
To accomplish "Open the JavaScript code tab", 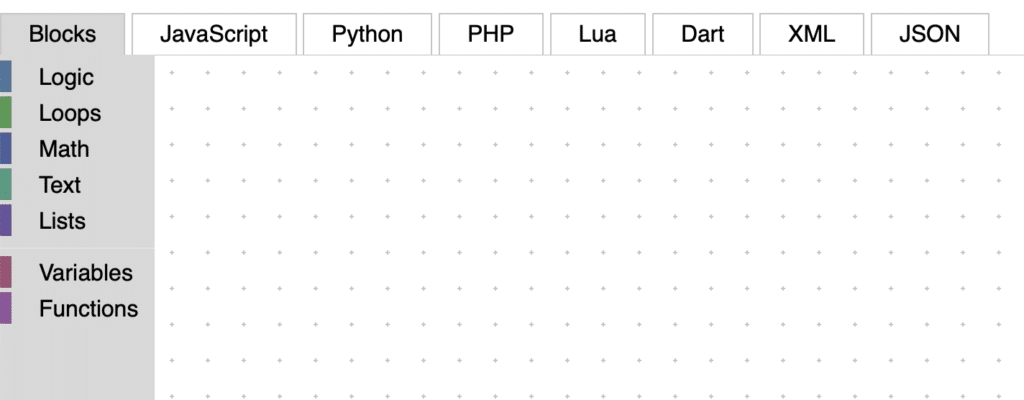I will [x=214, y=34].
